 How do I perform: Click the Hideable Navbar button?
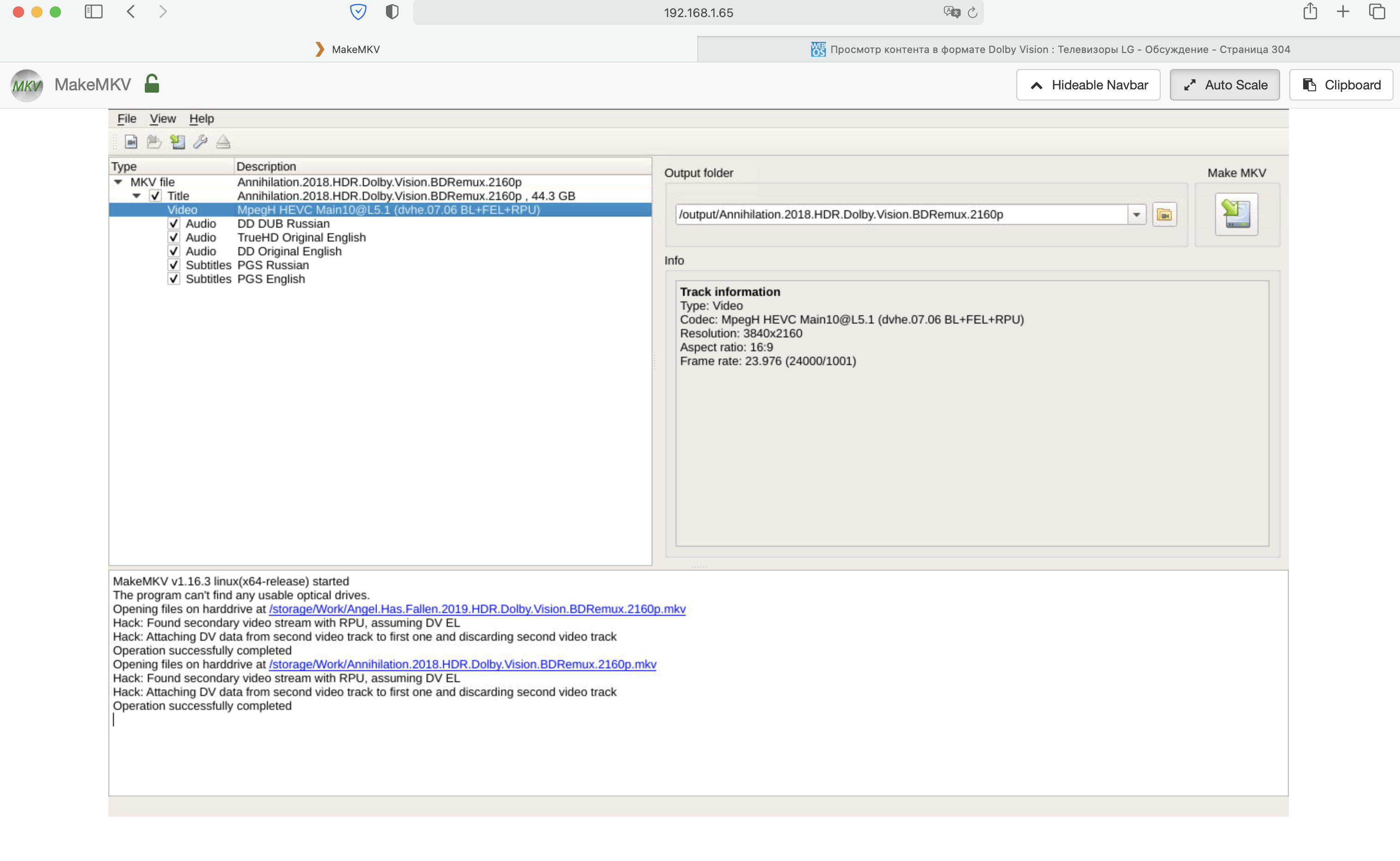coord(1088,85)
